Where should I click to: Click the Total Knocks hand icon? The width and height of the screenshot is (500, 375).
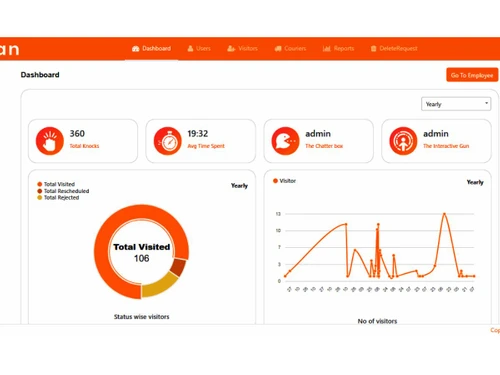pos(50,141)
